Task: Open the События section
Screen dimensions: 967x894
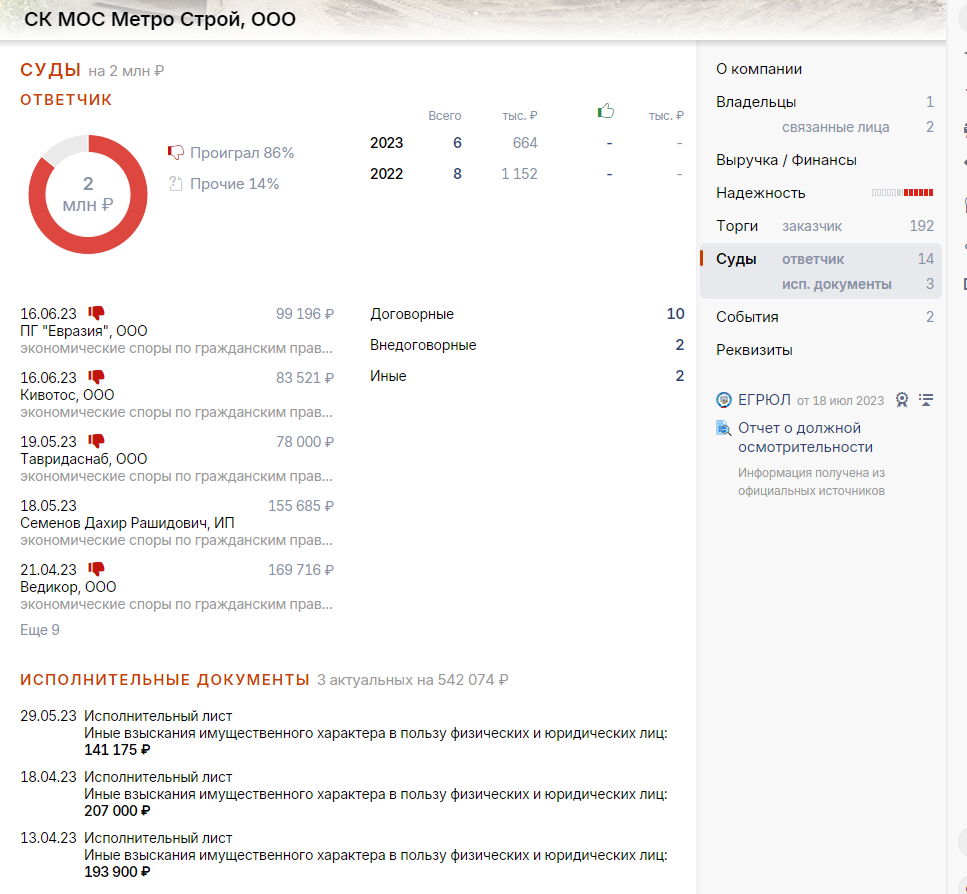Action: (x=747, y=317)
